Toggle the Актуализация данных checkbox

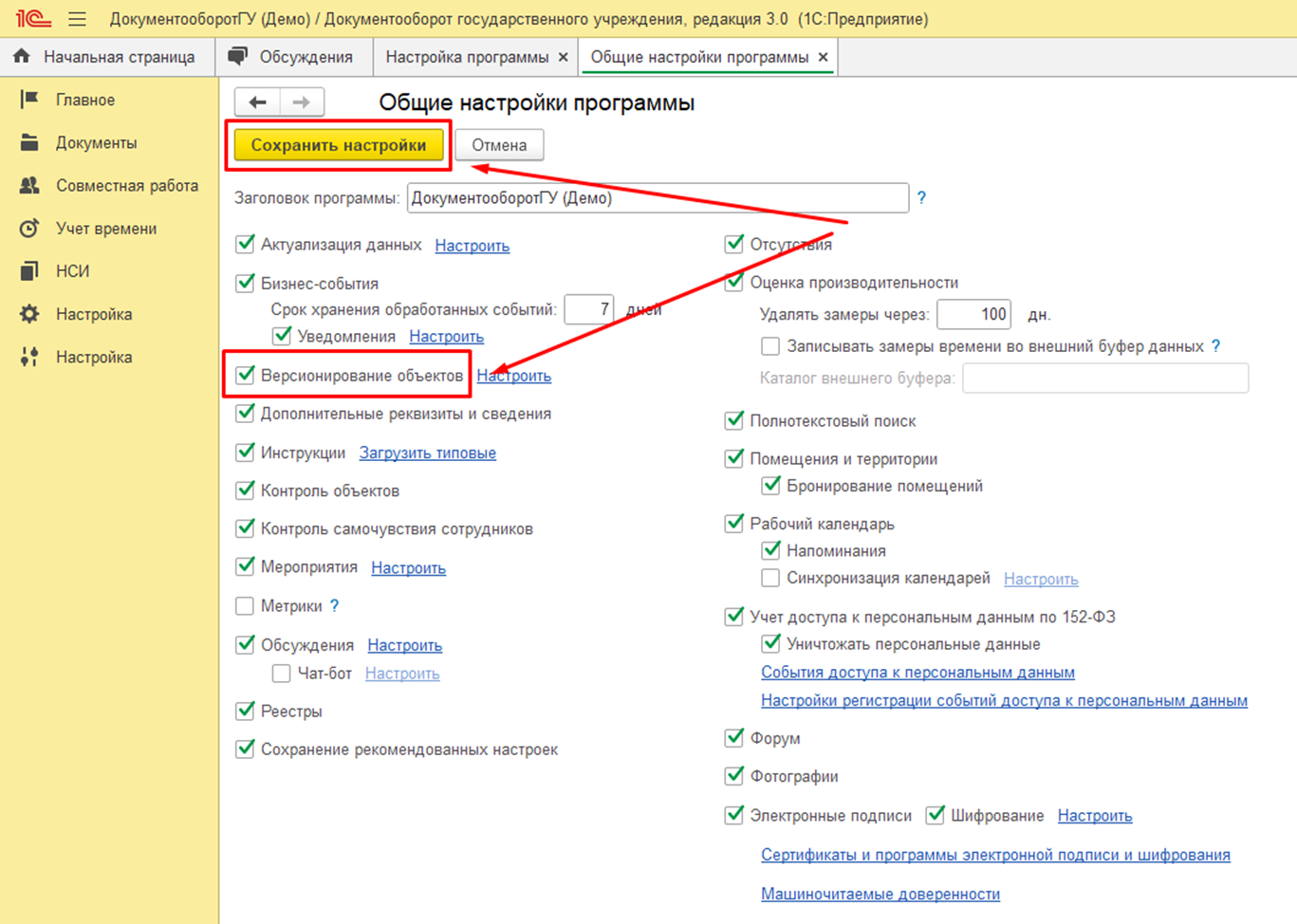pos(245,244)
